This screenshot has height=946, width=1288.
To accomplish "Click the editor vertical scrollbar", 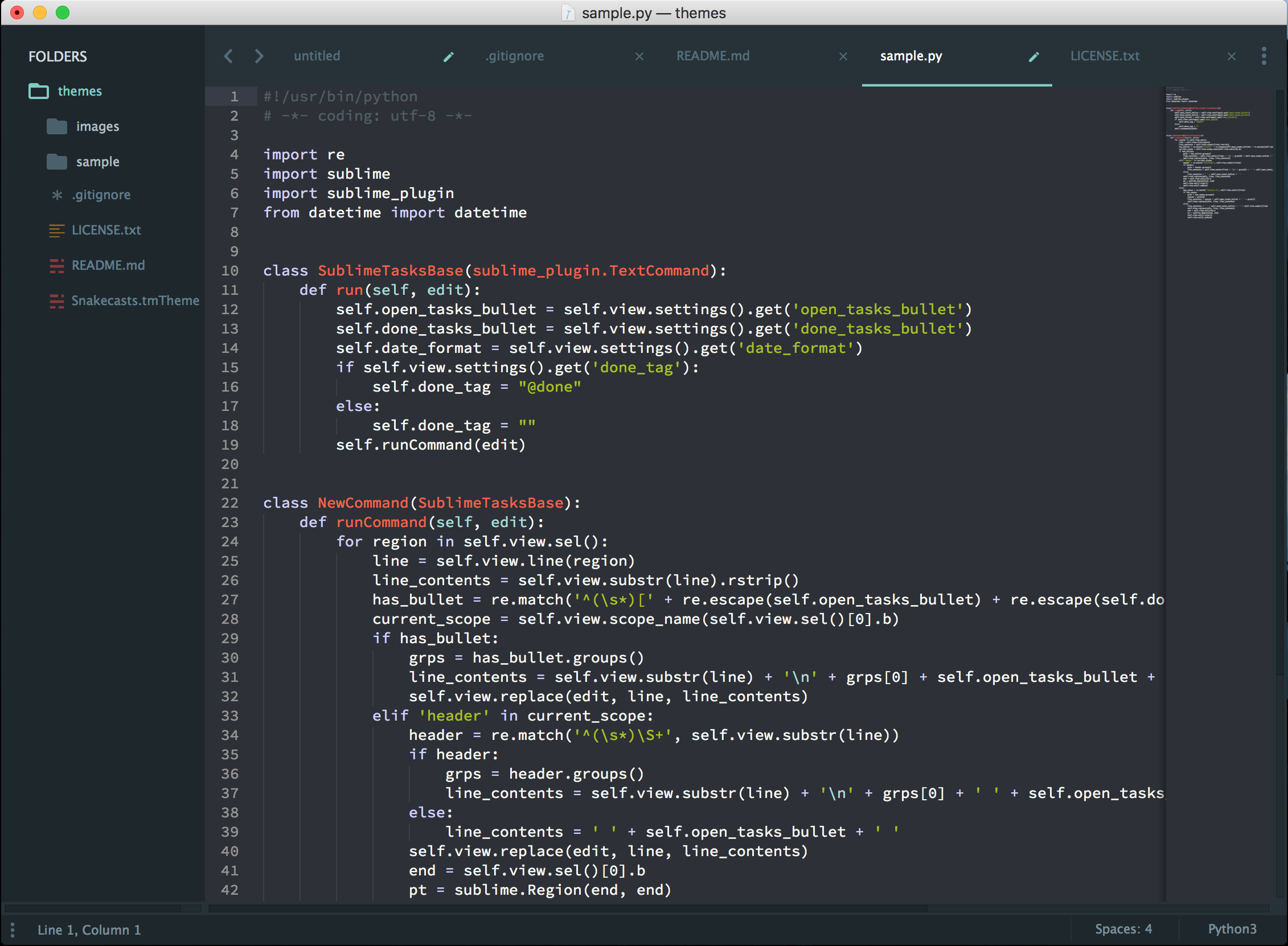I will [x=1281, y=382].
